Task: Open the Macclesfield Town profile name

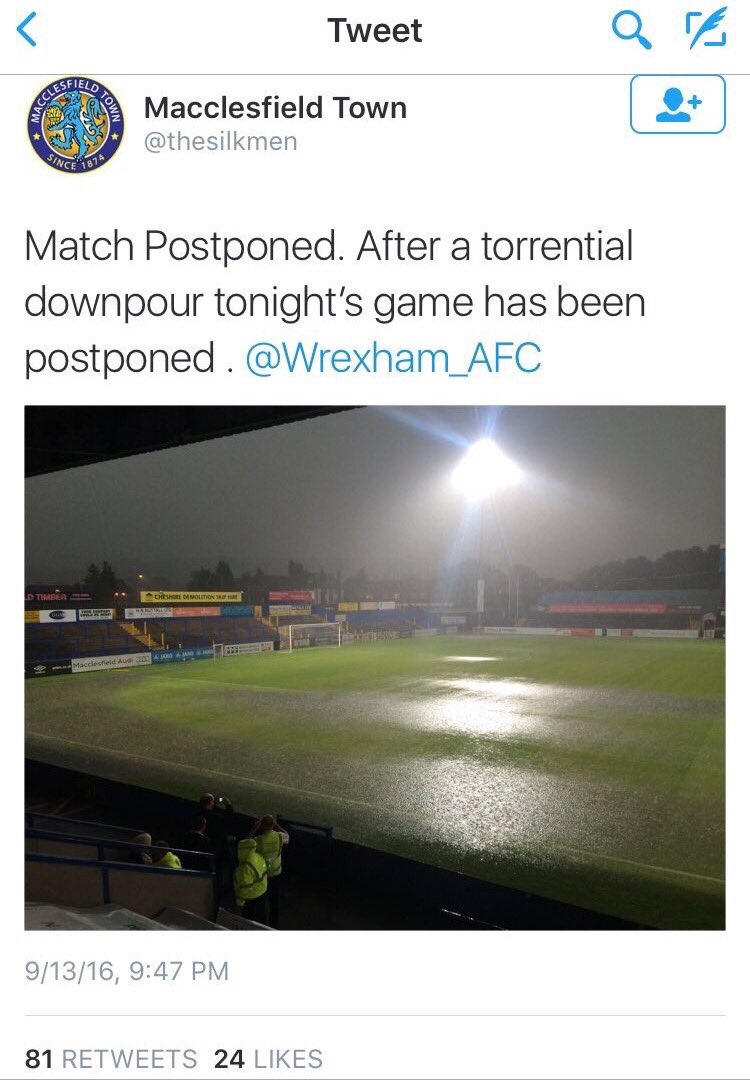Action: click(x=275, y=108)
